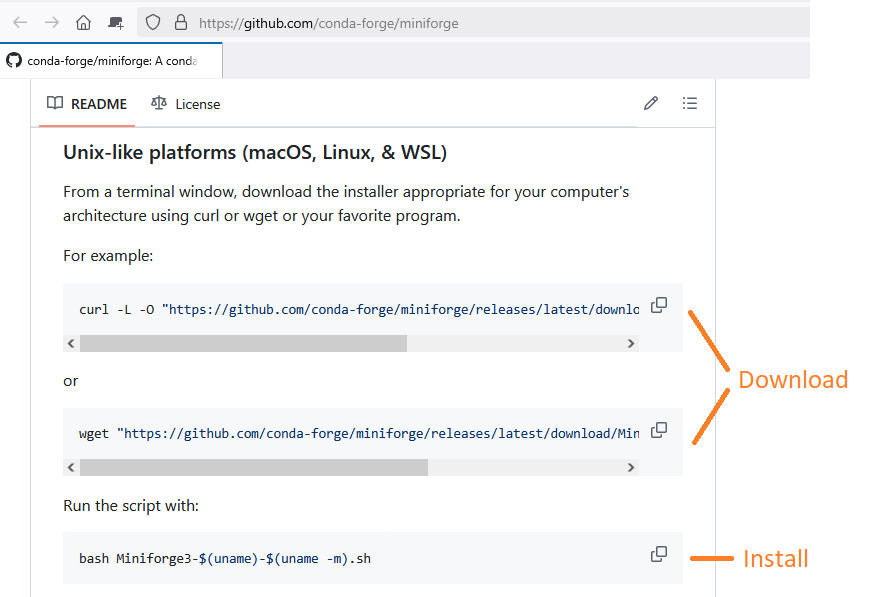Image resolution: width=872 pixels, height=597 pixels.
Task: Click the padlock site security icon
Action: coord(181,23)
